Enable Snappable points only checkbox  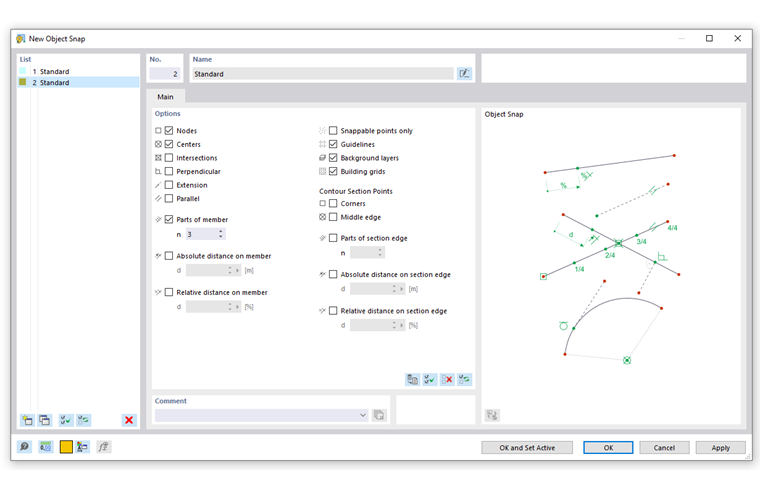(333, 131)
